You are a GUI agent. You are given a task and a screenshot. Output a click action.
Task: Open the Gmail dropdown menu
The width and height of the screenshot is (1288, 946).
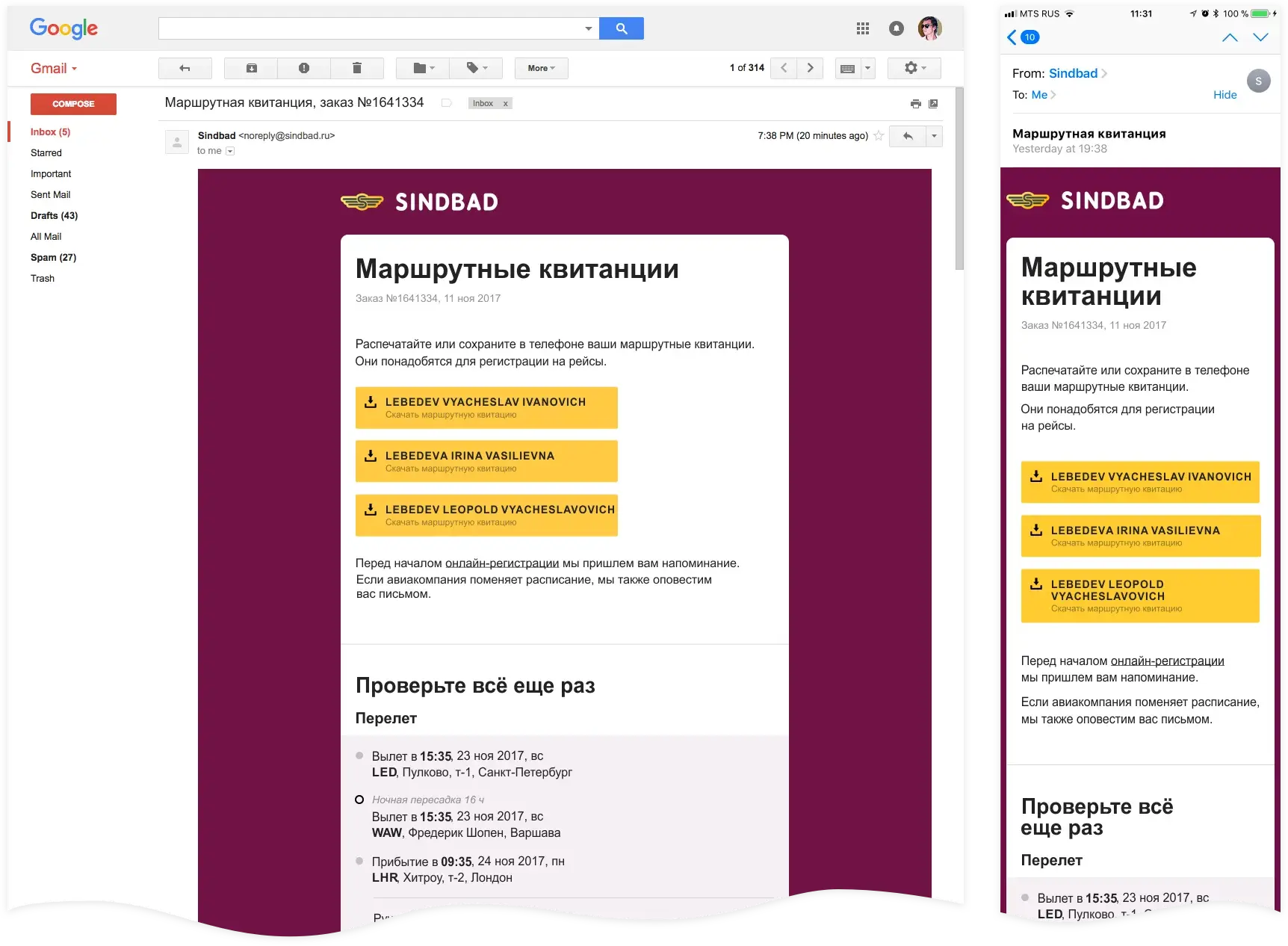click(x=54, y=68)
